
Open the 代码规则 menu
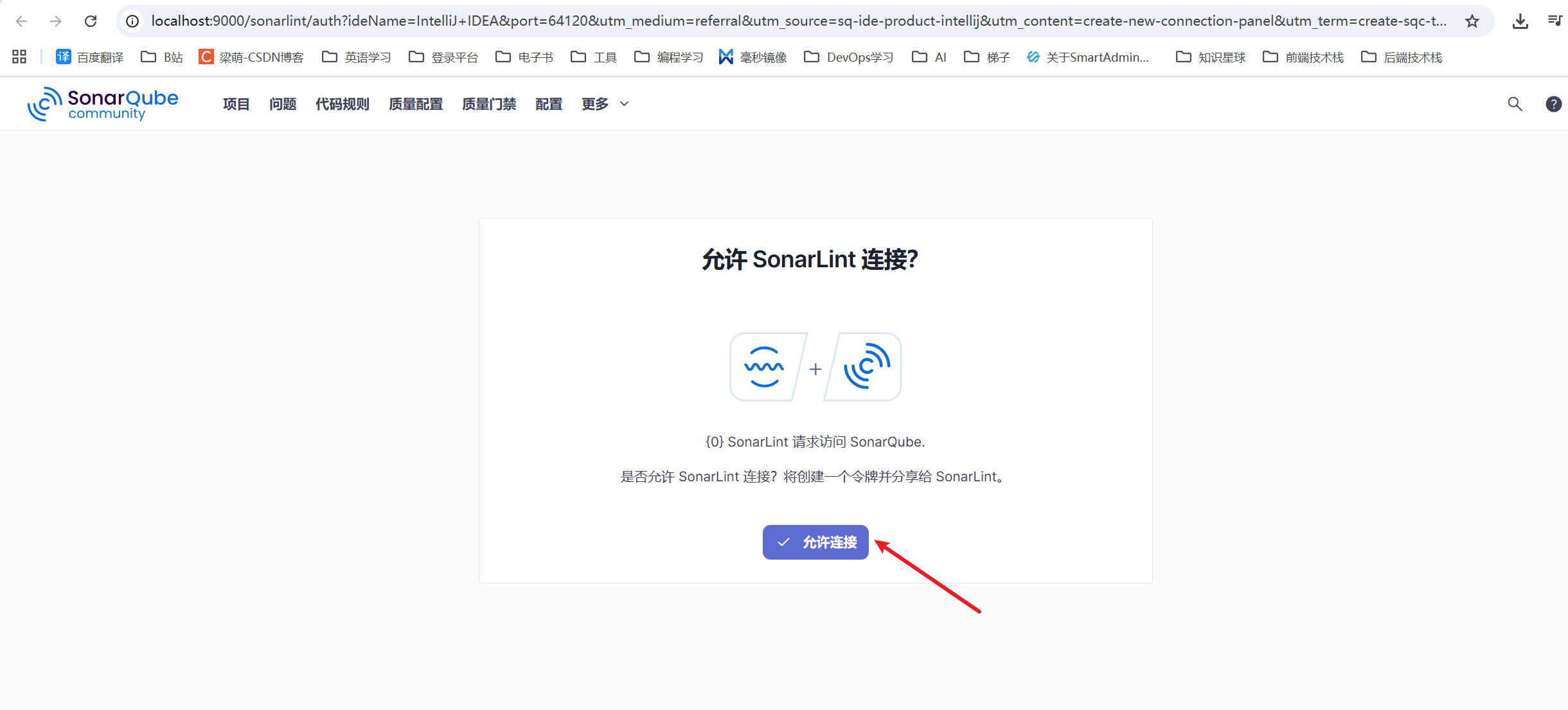point(343,104)
